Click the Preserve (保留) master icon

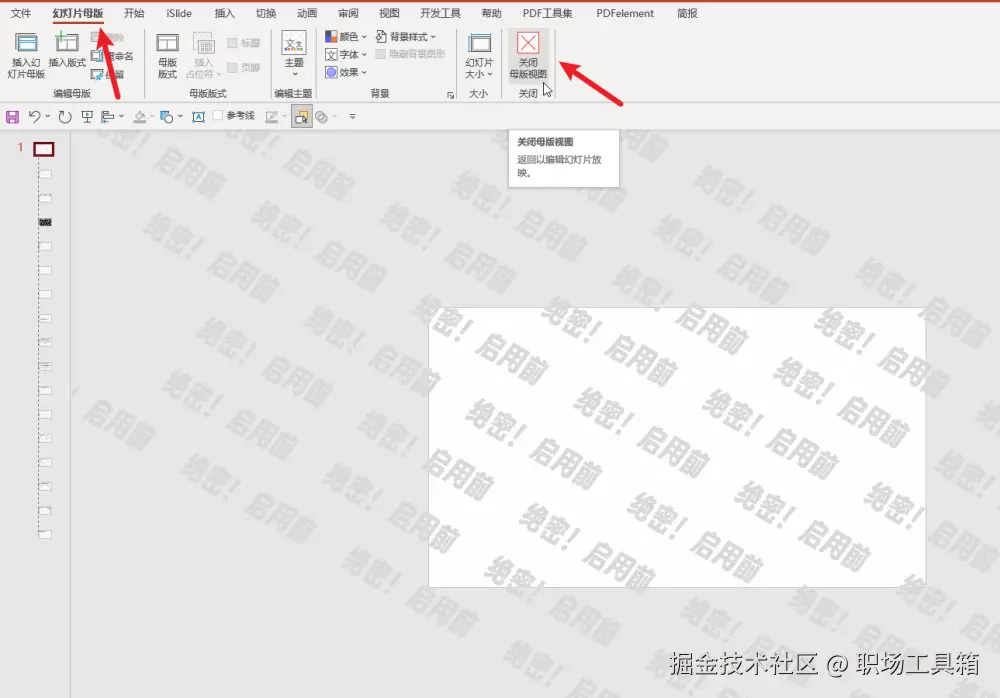click(x=97, y=75)
